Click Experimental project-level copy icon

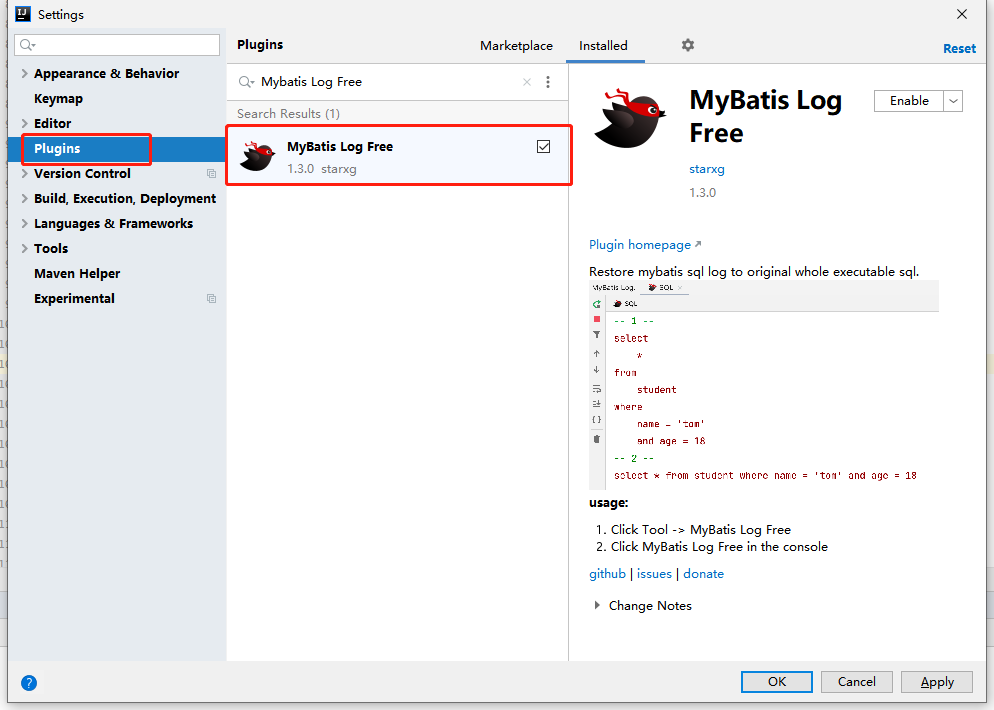click(212, 299)
